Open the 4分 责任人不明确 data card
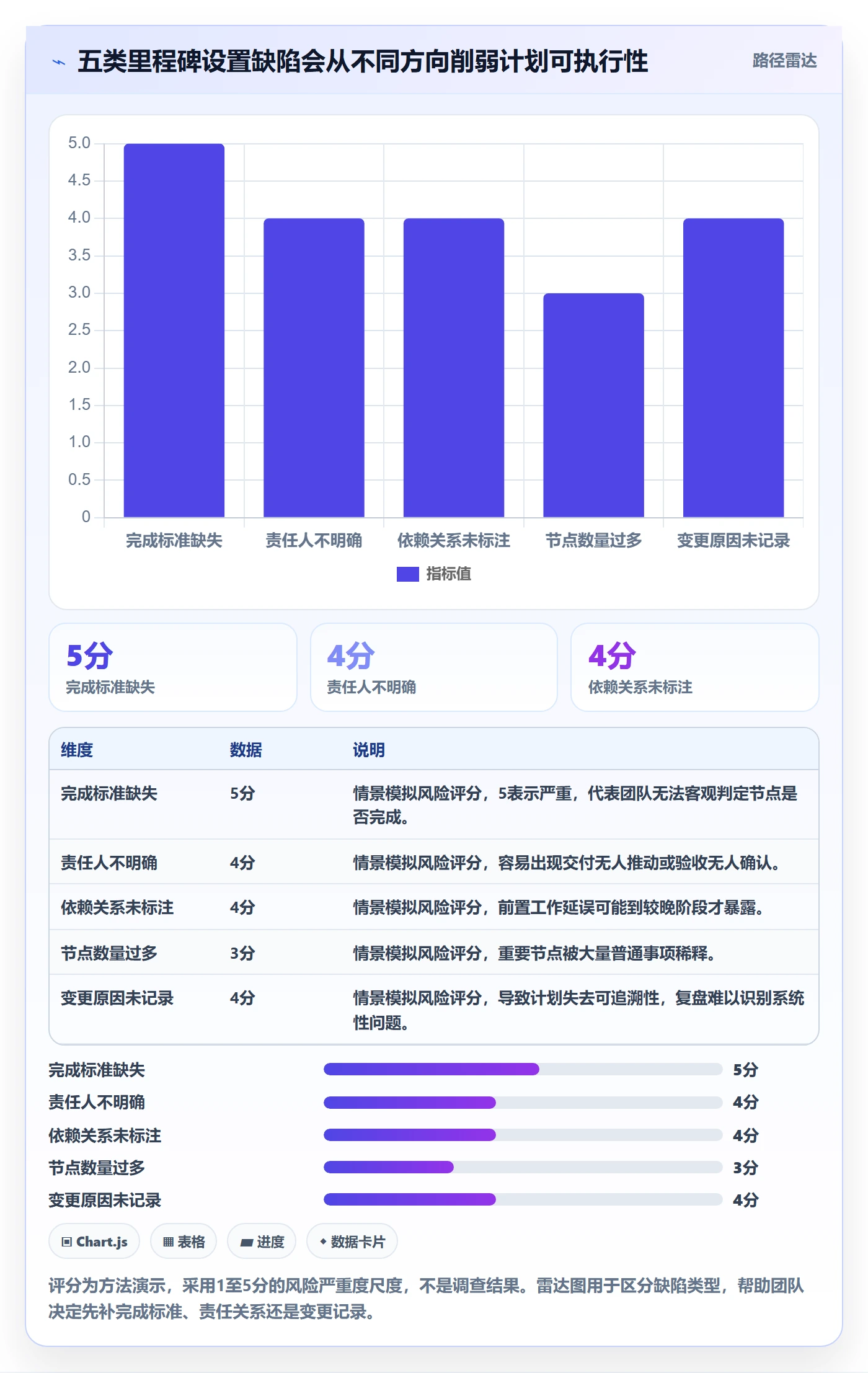 (434, 667)
